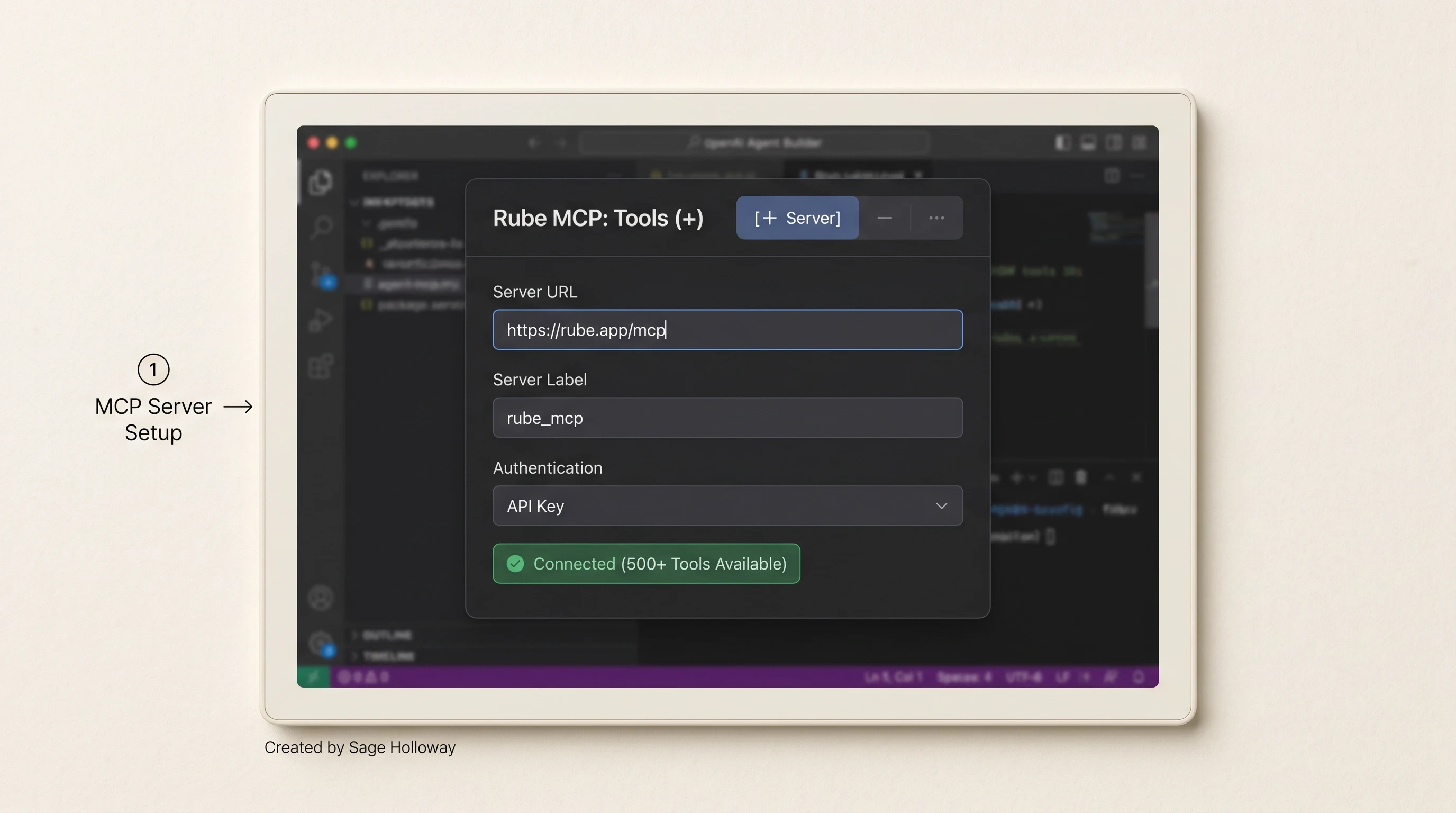The image size is (1456, 813).
Task: Open the Run and Debug view
Action: [x=321, y=321]
